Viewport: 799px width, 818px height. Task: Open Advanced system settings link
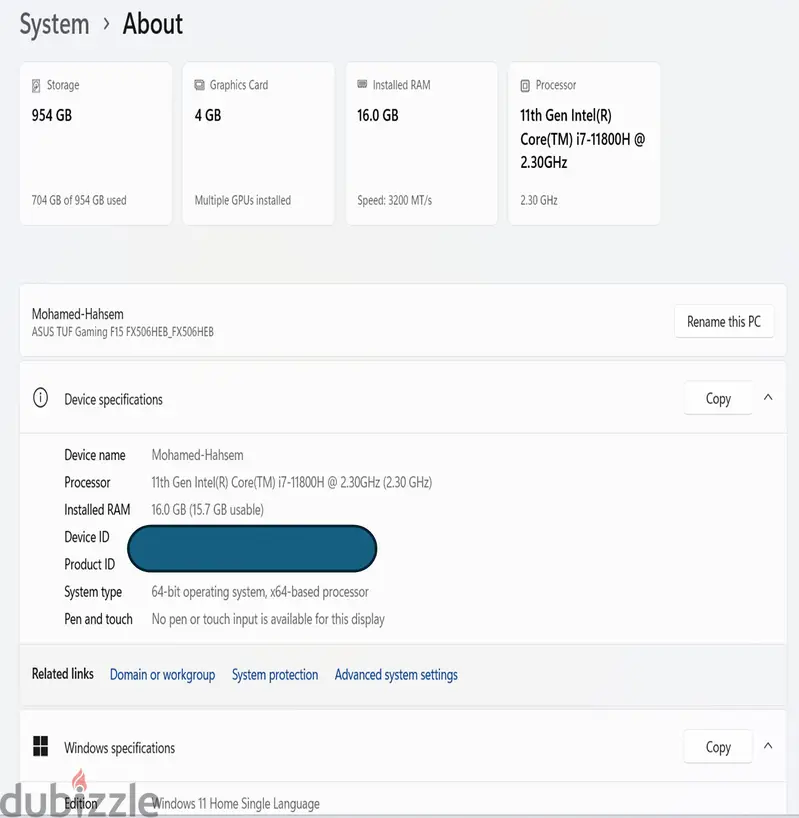tap(396, 675)
